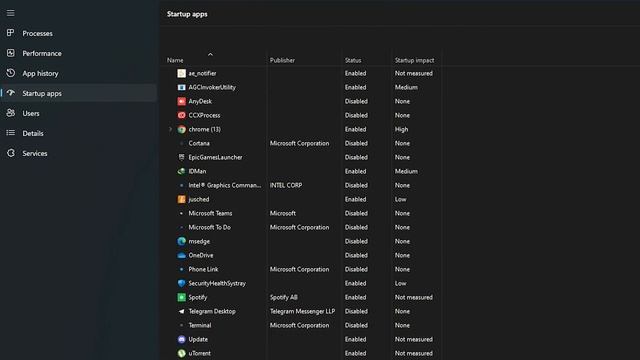Select the Phone Link entry
This screenshot has width=640, height=360.
pos(203,269)
